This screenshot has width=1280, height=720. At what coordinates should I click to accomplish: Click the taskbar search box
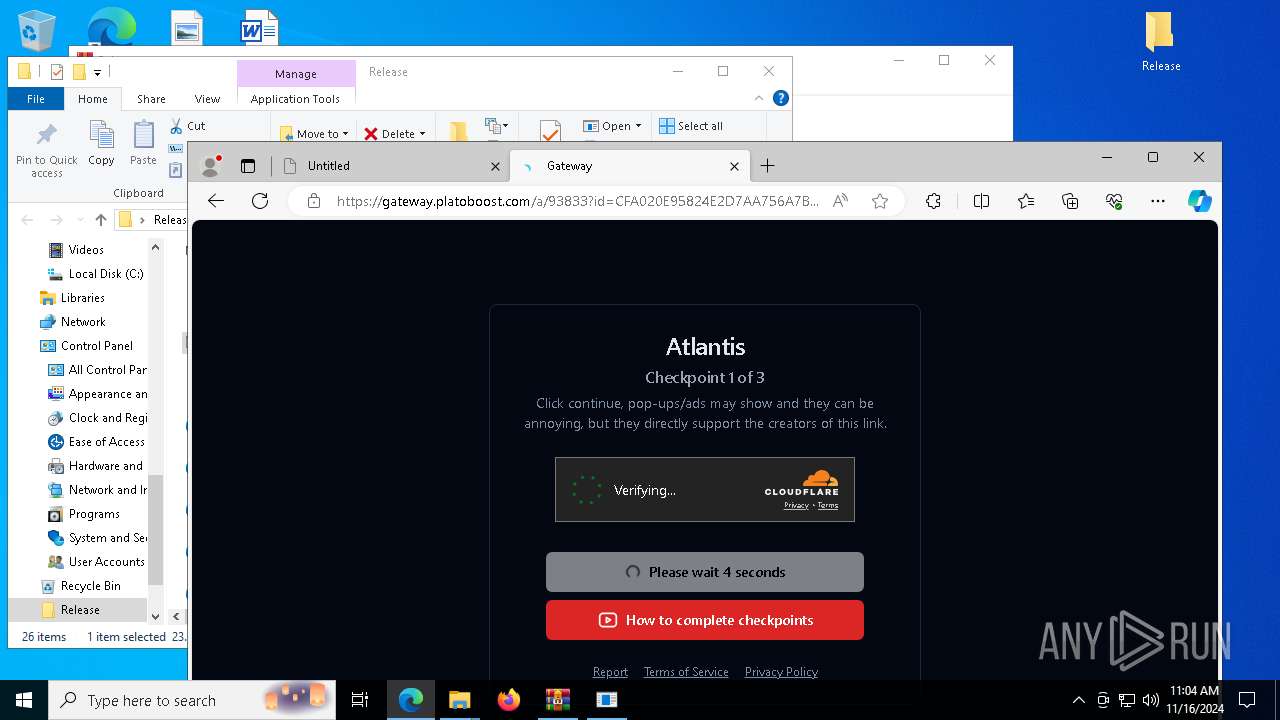(192, 700)
